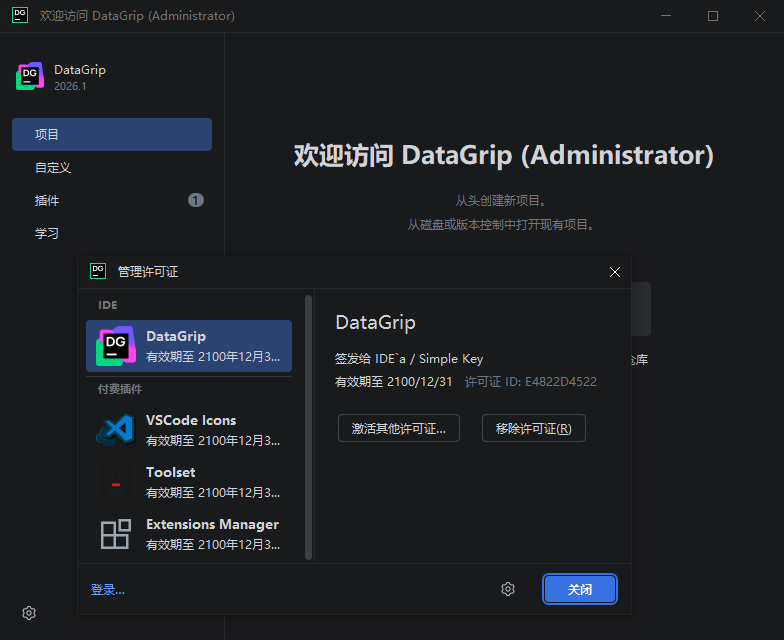Click the DataGrip logo in welcome sidebar
Screen dimensions: 784x640
(x=30, y=77)
